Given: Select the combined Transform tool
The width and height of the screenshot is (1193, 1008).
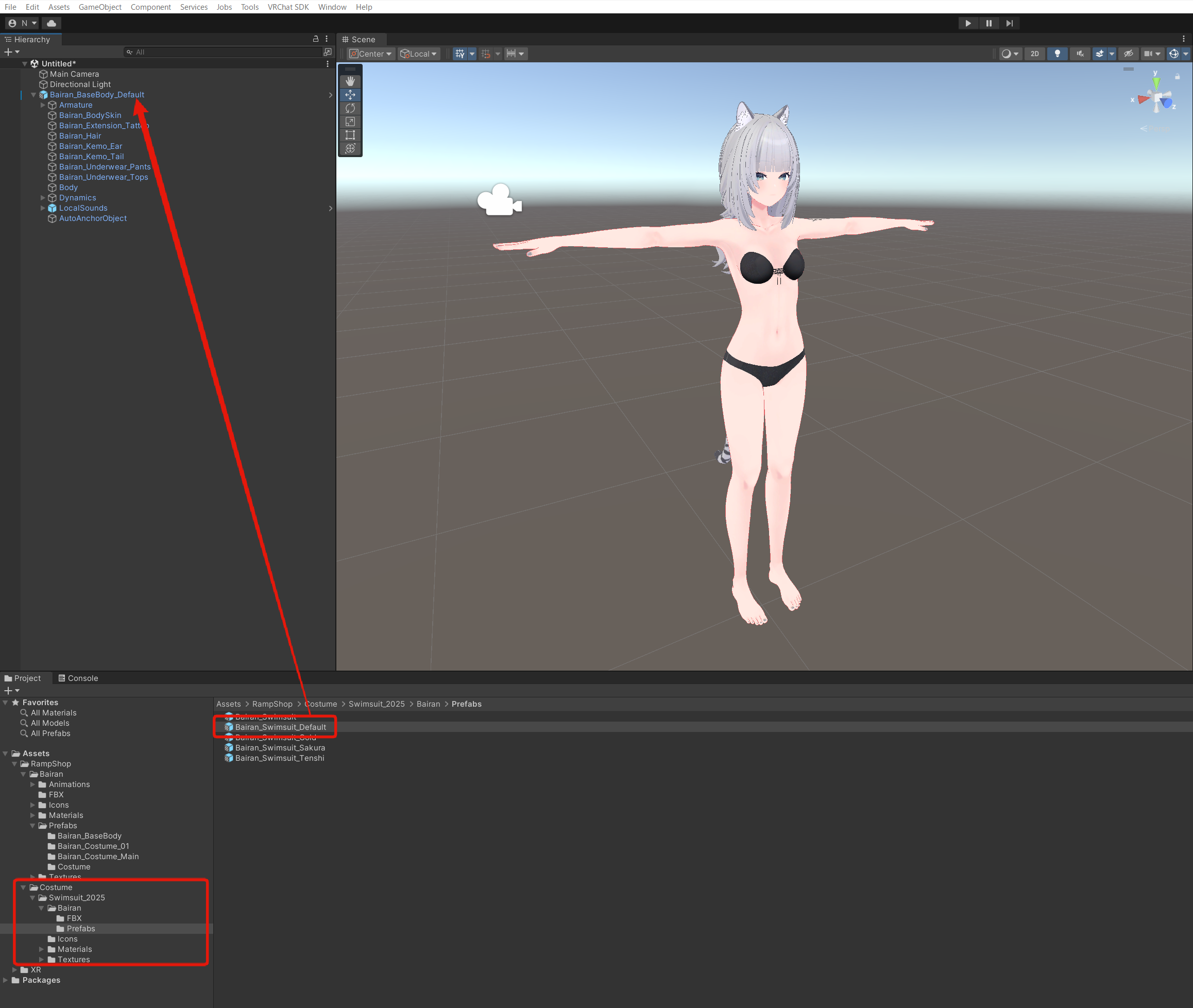Looking at the screenshot, I should click(x=350, y=148).
